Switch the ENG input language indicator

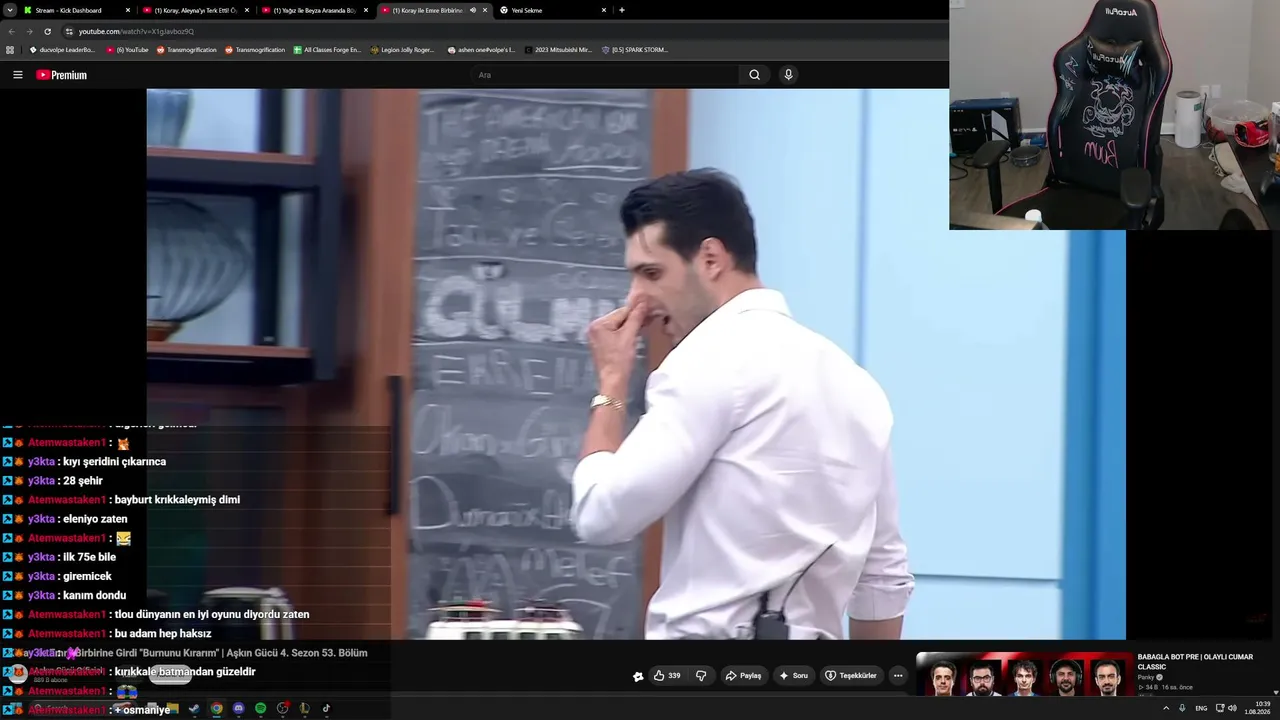coord(1201,708)
